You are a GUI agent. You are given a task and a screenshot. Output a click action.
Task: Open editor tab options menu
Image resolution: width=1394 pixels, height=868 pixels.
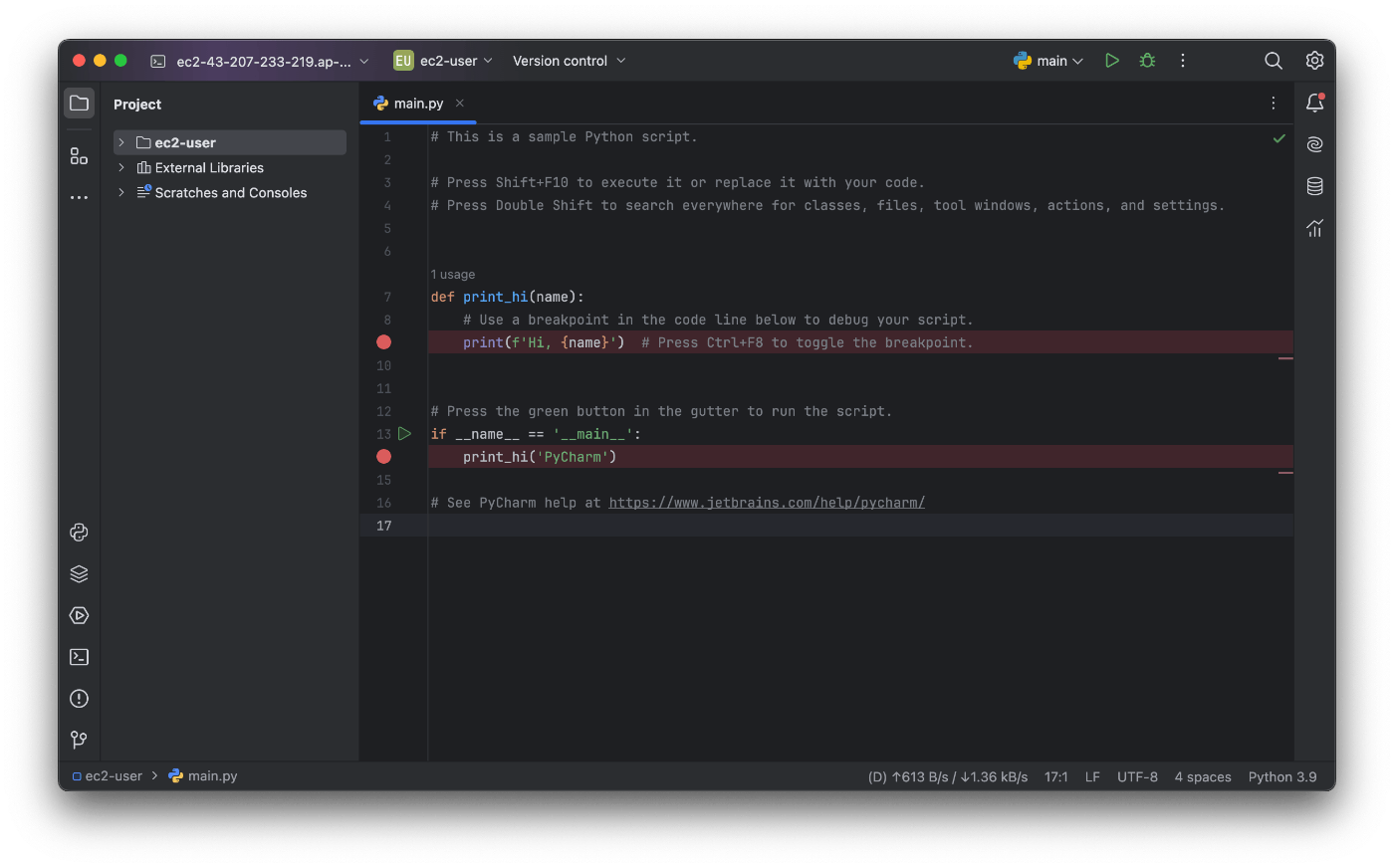pos(1273,104)
